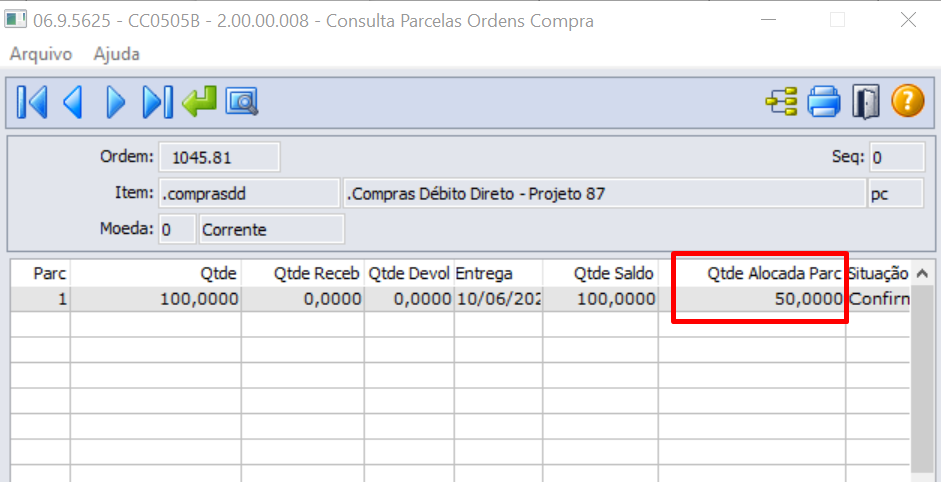Click the Ordem field 1045.81
941x482 pixels.
[219, 158]
